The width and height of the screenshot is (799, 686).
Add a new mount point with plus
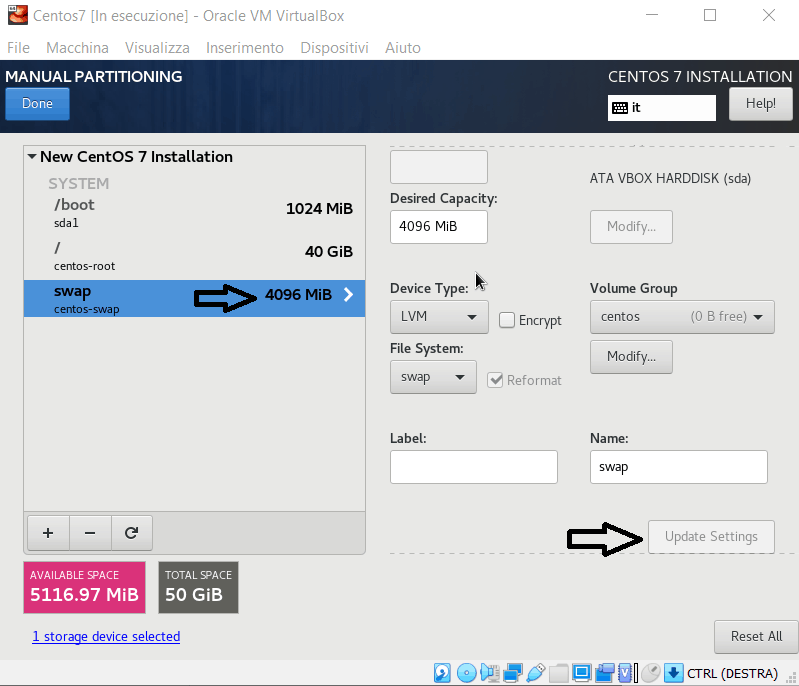click(48, 533)
